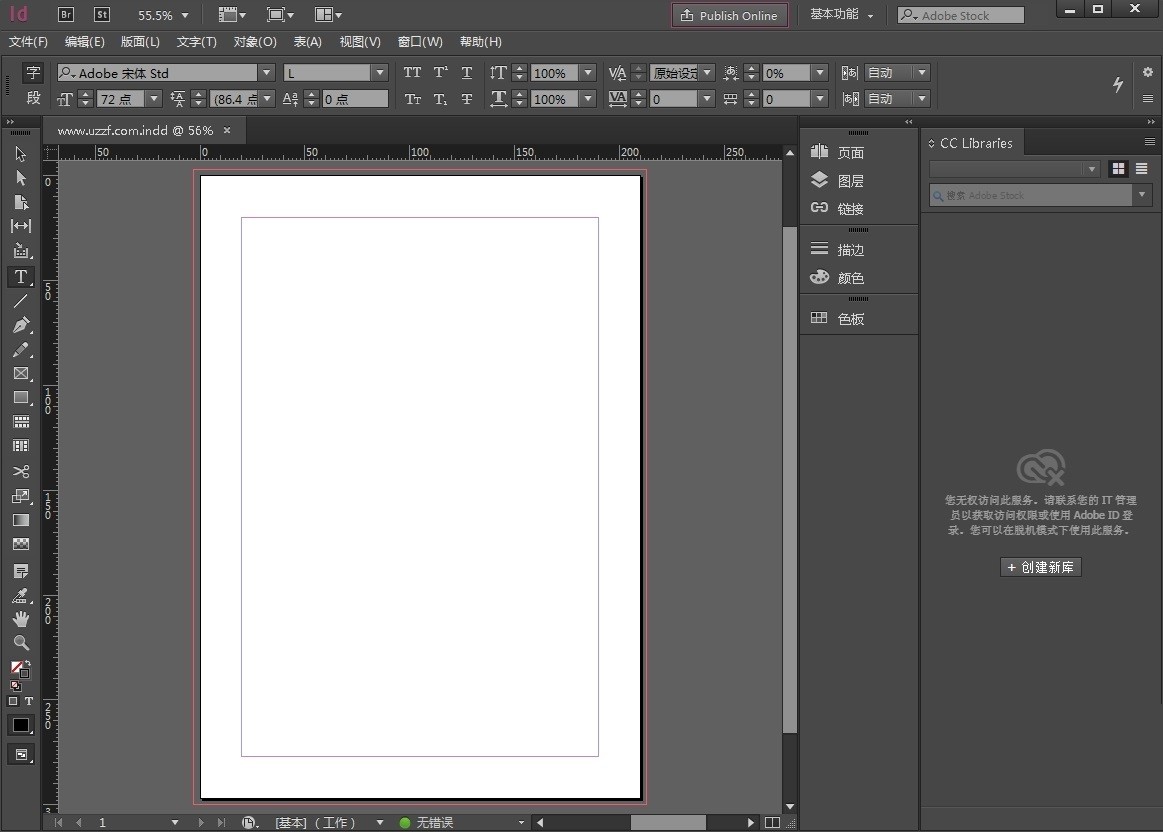Select the Hand tool
1163x832 pixels.
(x=21, y=618)
